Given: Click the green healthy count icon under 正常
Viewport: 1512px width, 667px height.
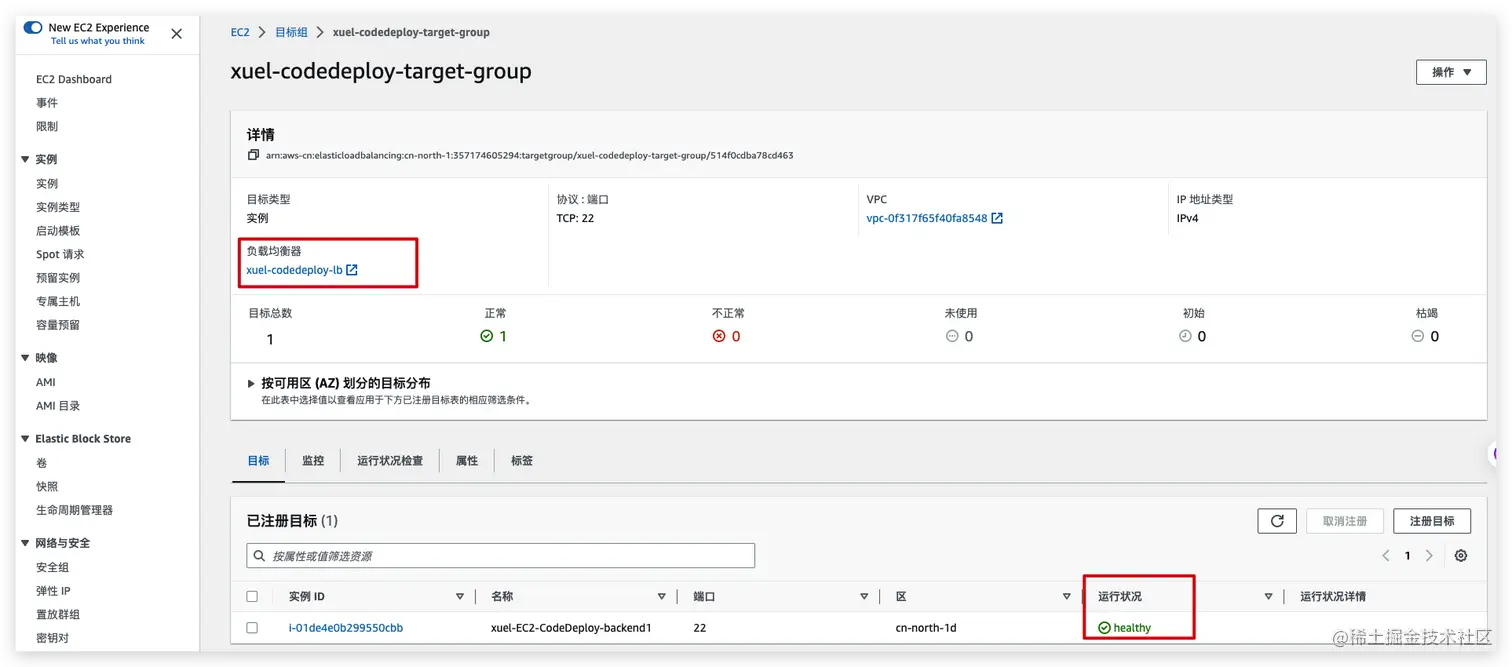Looking at the screenshot, I should coord(486,336).
